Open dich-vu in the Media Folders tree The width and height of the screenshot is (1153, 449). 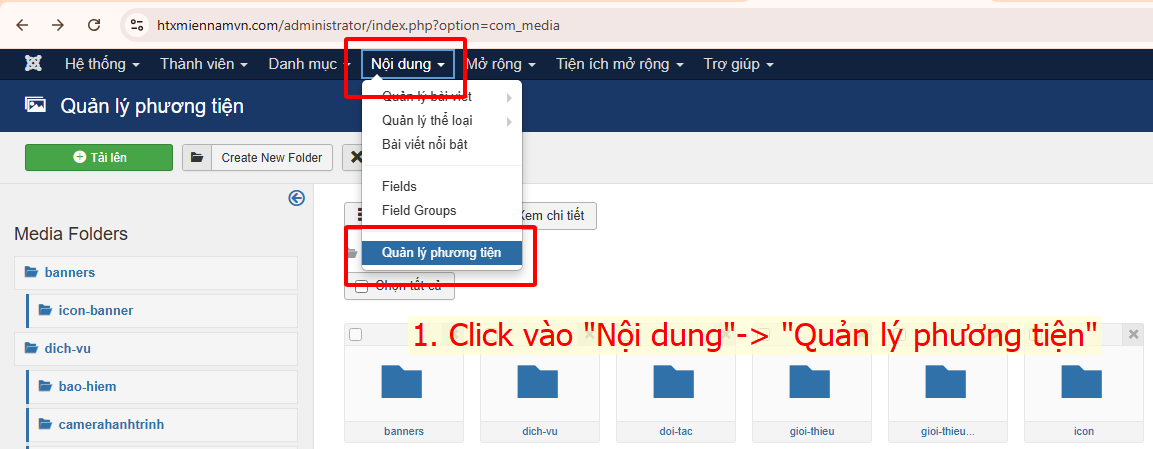[156, 348]
